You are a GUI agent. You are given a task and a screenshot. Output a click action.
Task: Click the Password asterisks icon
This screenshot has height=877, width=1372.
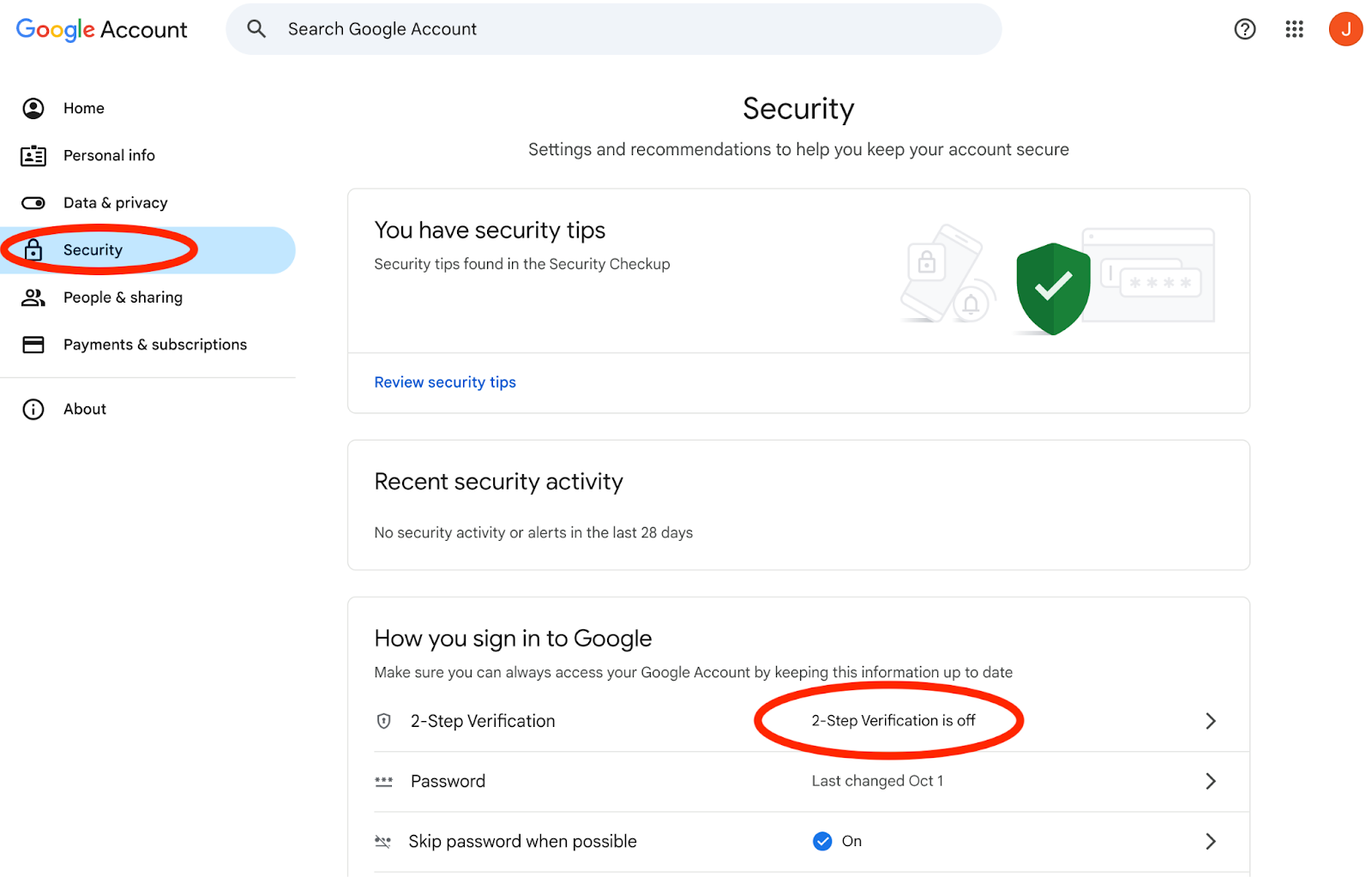(x=383, y=781)
